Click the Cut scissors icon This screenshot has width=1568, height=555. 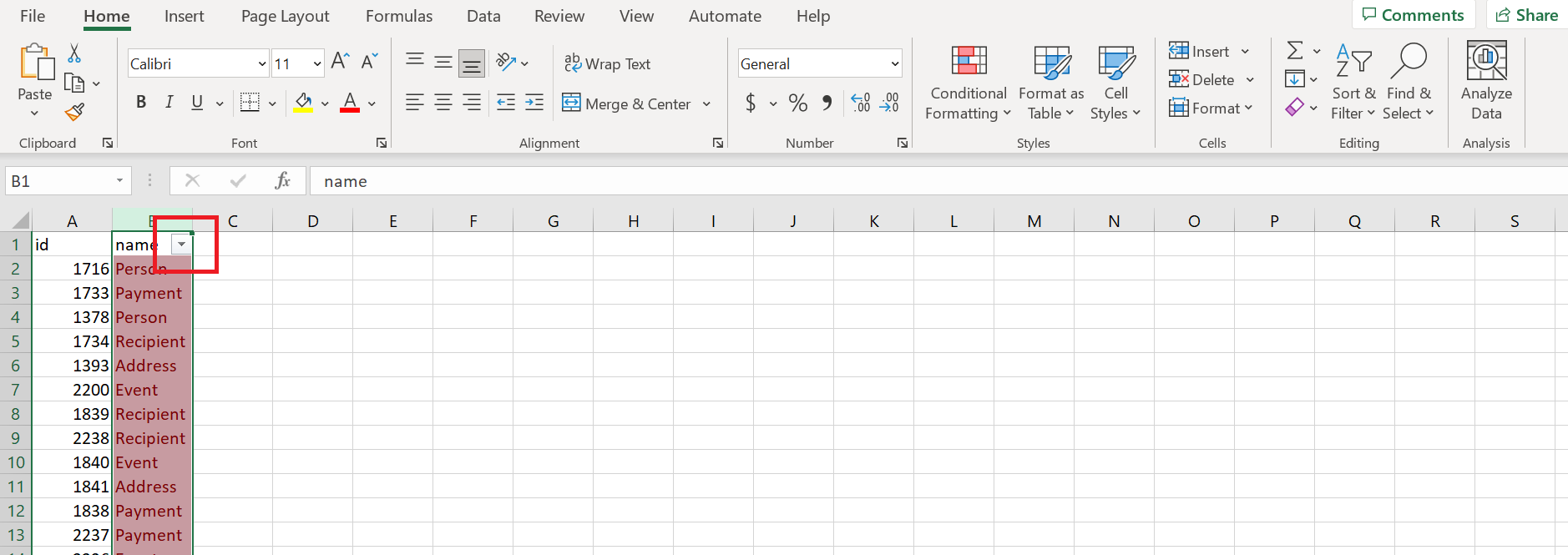pos(74,53)
